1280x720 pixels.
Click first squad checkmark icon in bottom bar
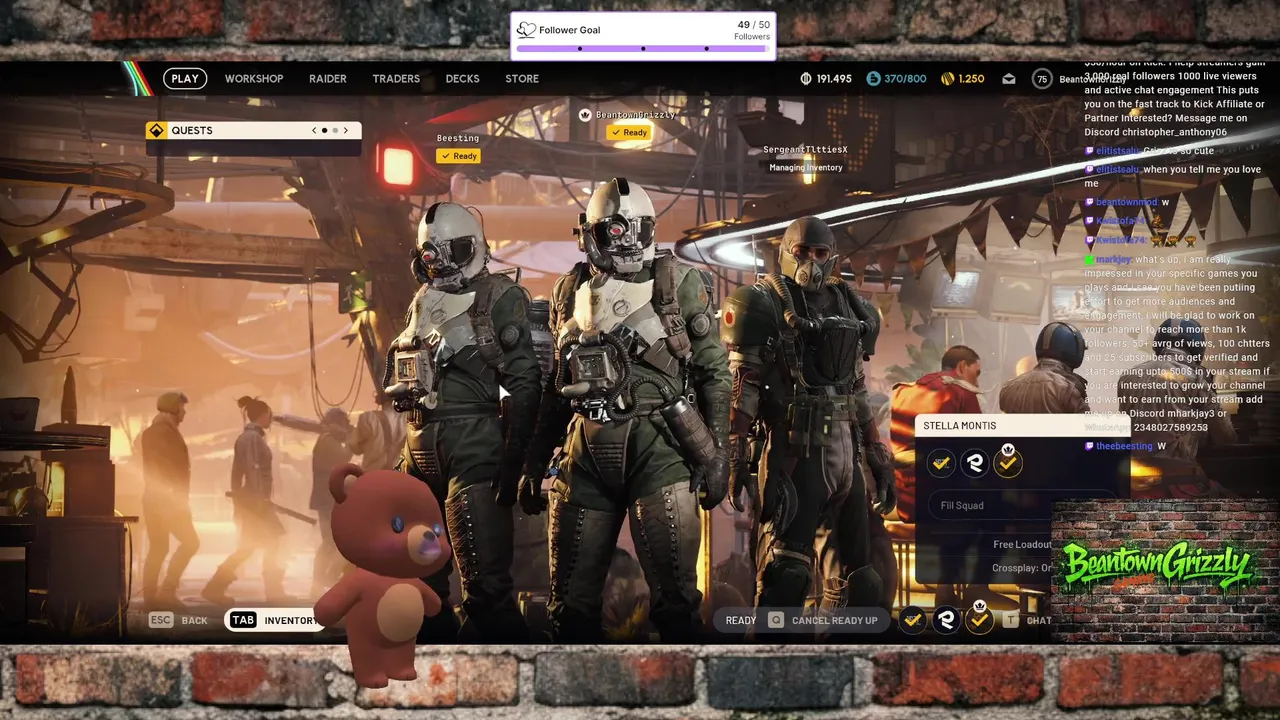pyautogui.click(x=913, y=620)
